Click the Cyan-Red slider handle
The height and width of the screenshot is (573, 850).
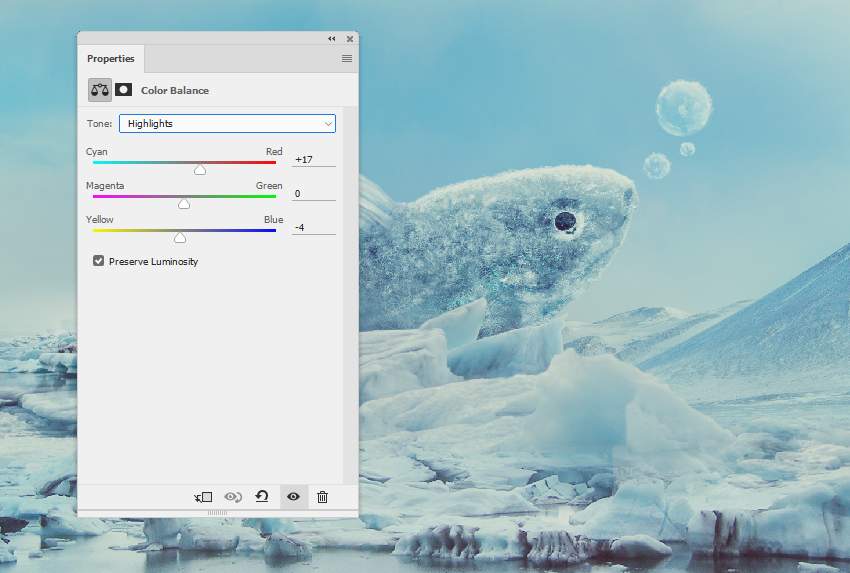[x=200, y=170]
